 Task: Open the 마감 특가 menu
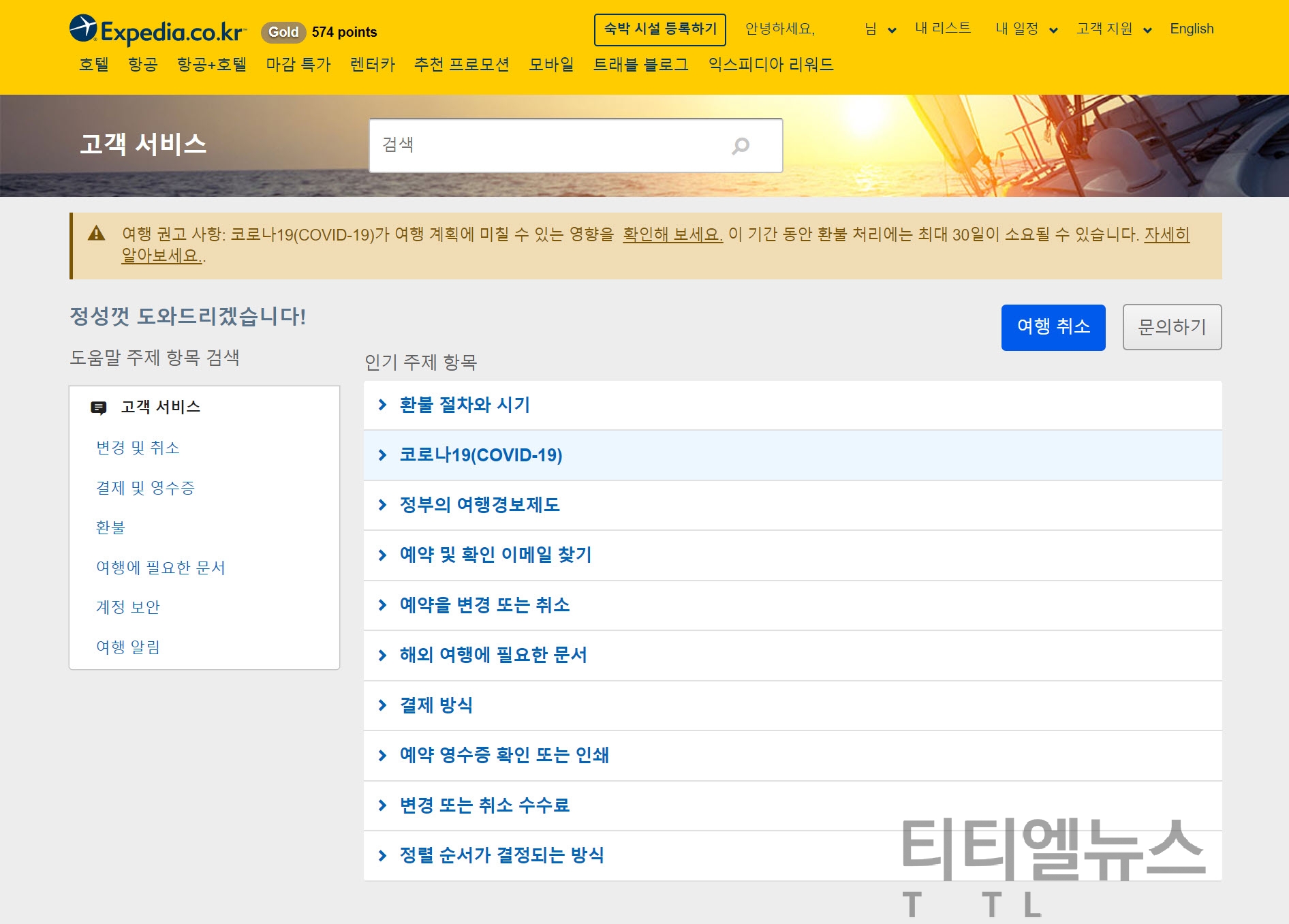298,65
